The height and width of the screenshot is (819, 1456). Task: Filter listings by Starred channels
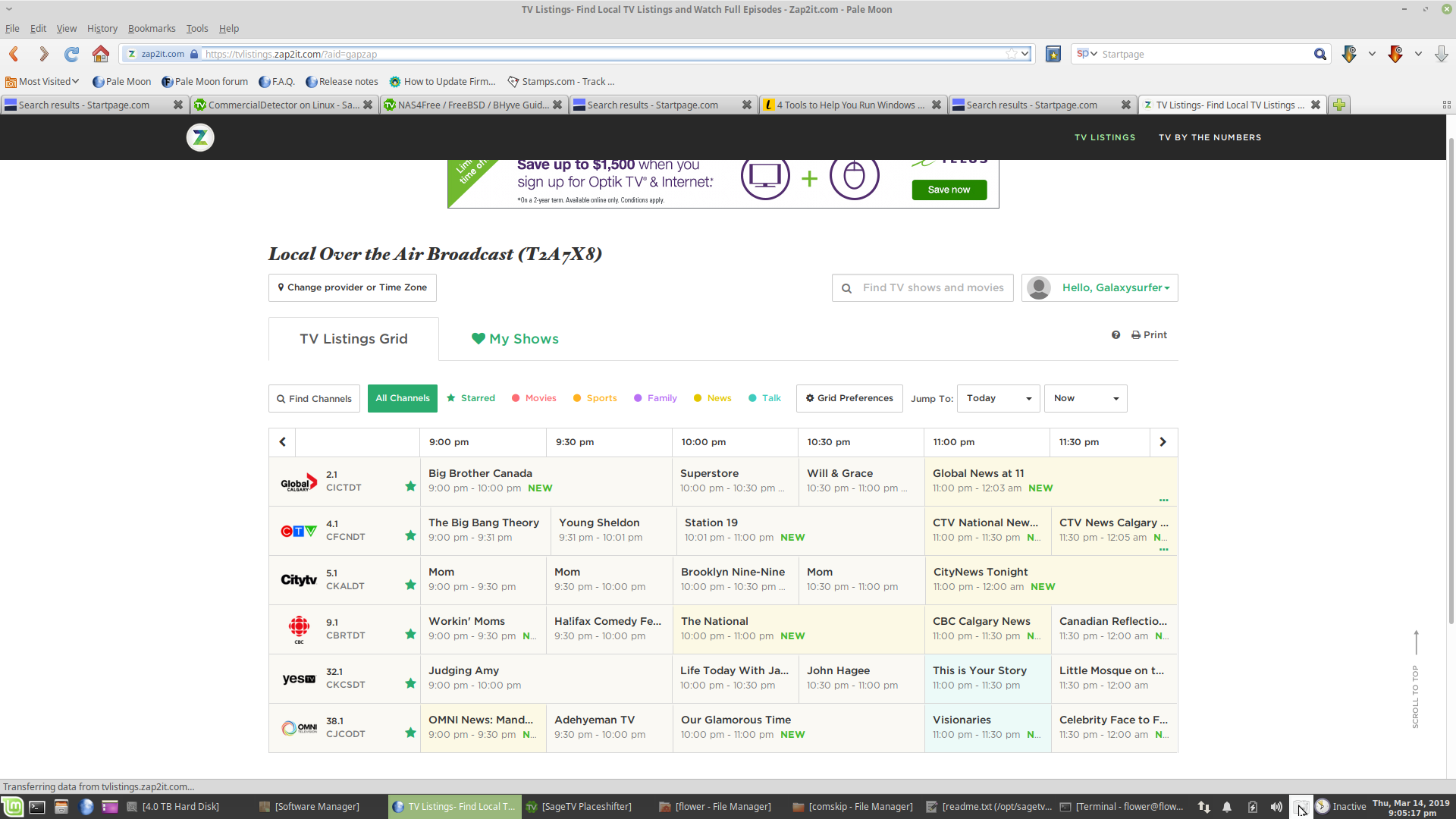471,398
